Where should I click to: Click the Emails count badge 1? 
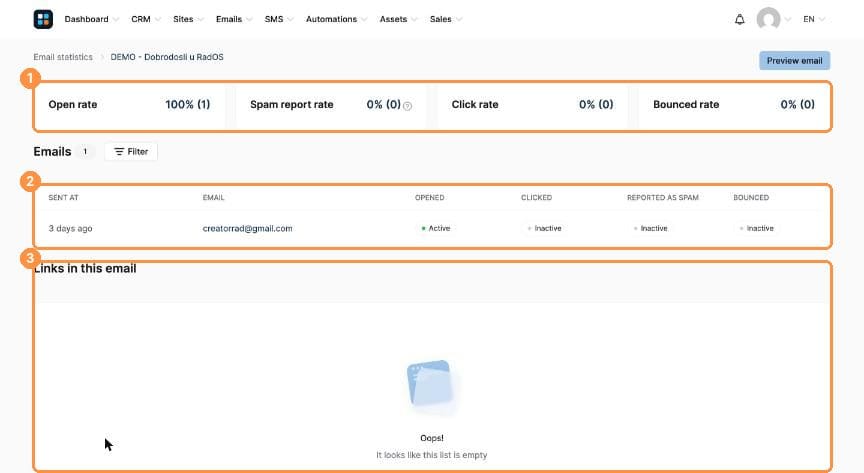point(85,152)
